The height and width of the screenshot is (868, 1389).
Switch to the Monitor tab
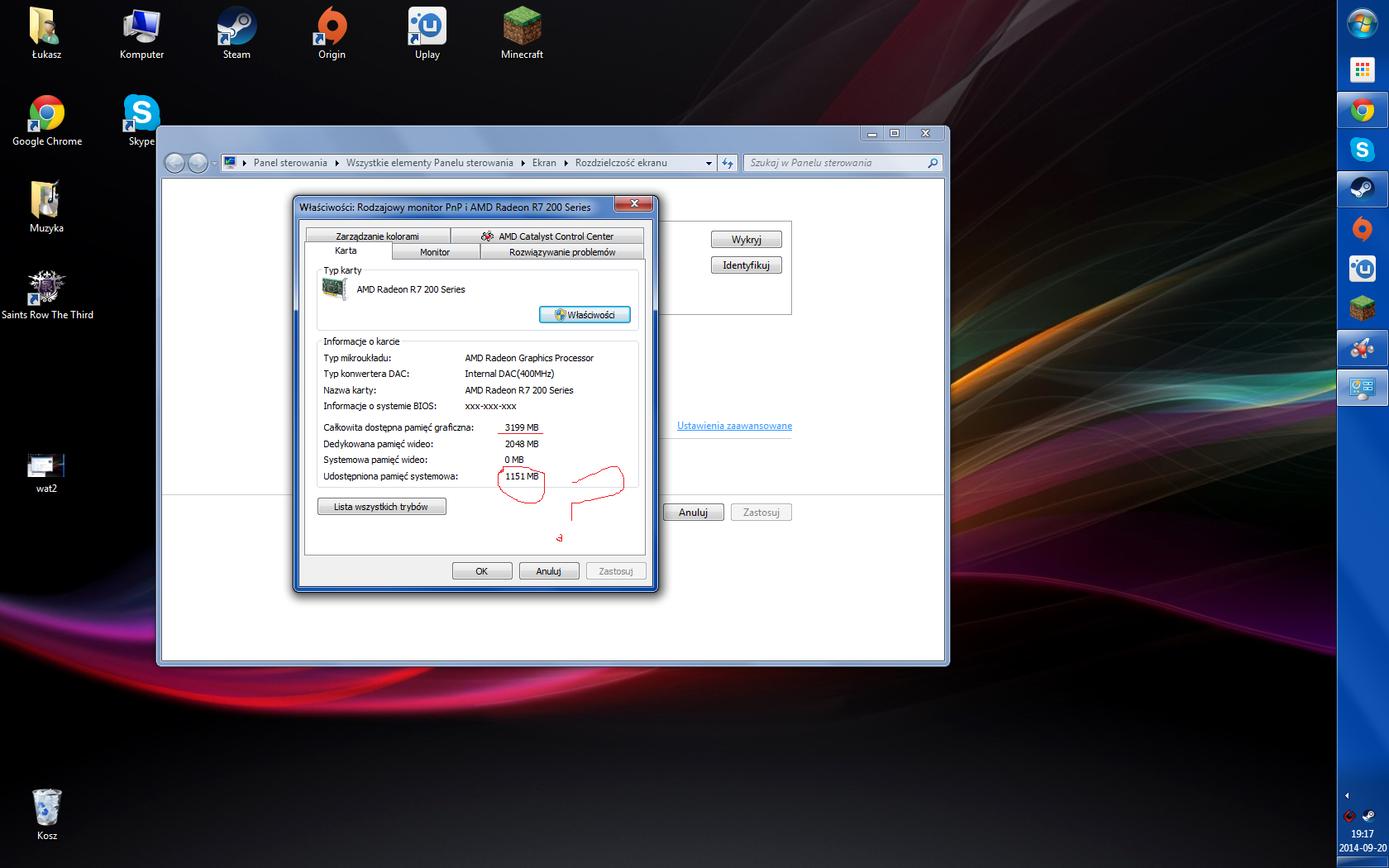click(435, 252)
